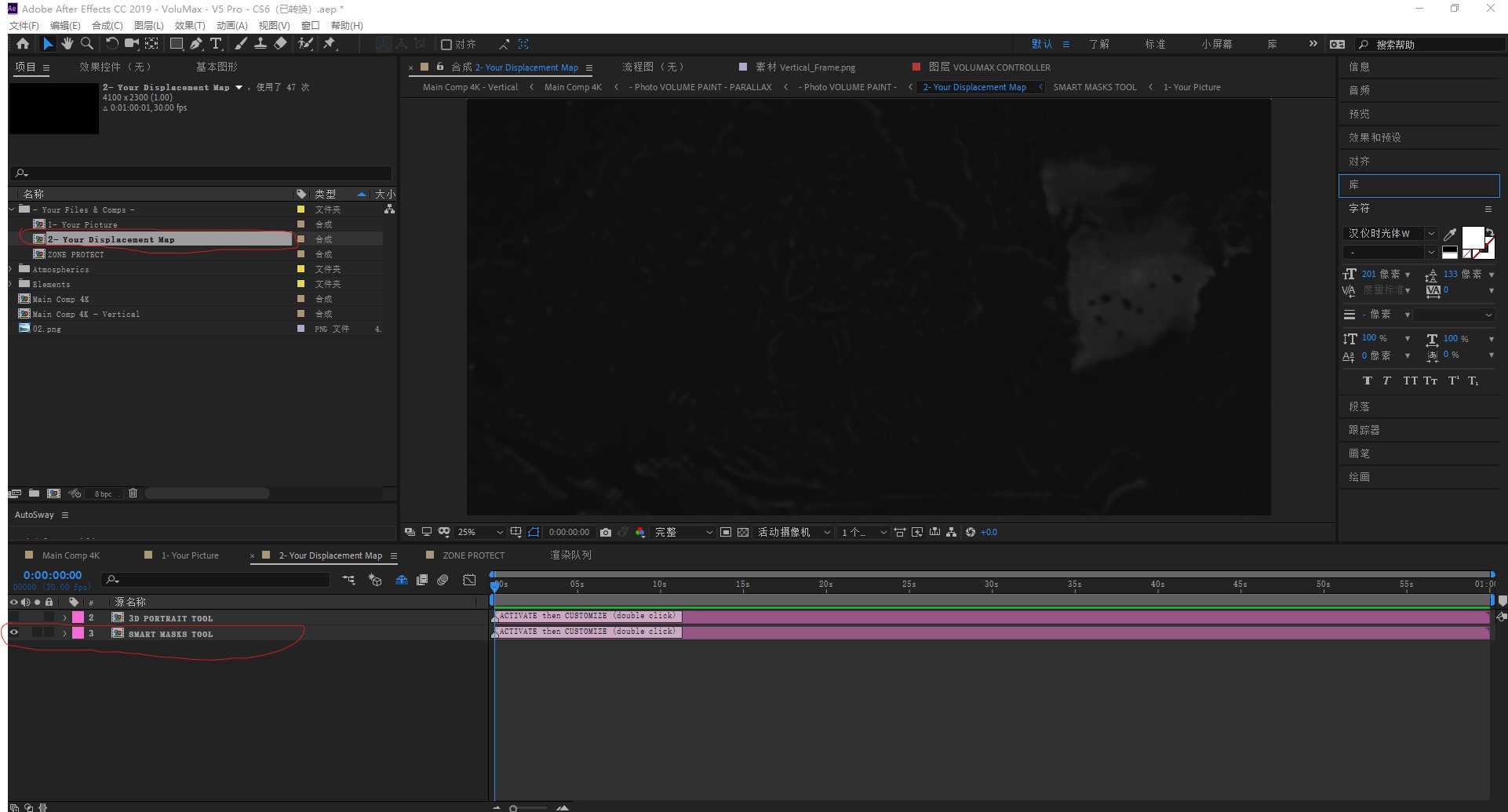
Task: Toggle lock icon on composition viewer tab
Action: [440, 67]
